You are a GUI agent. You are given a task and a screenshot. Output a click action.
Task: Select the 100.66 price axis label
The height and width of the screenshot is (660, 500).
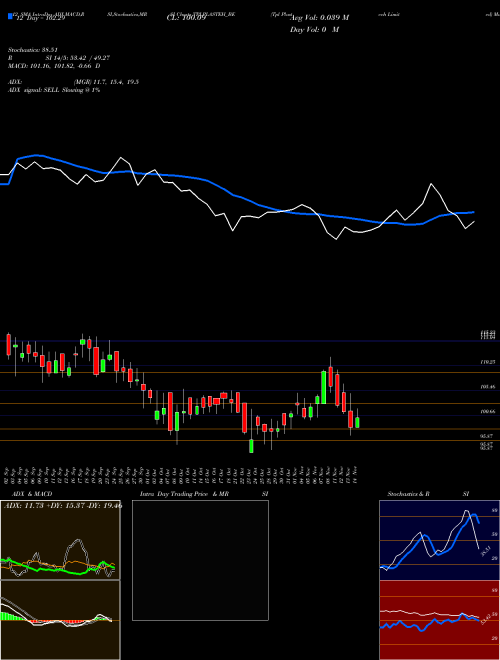tap(488, 411)
